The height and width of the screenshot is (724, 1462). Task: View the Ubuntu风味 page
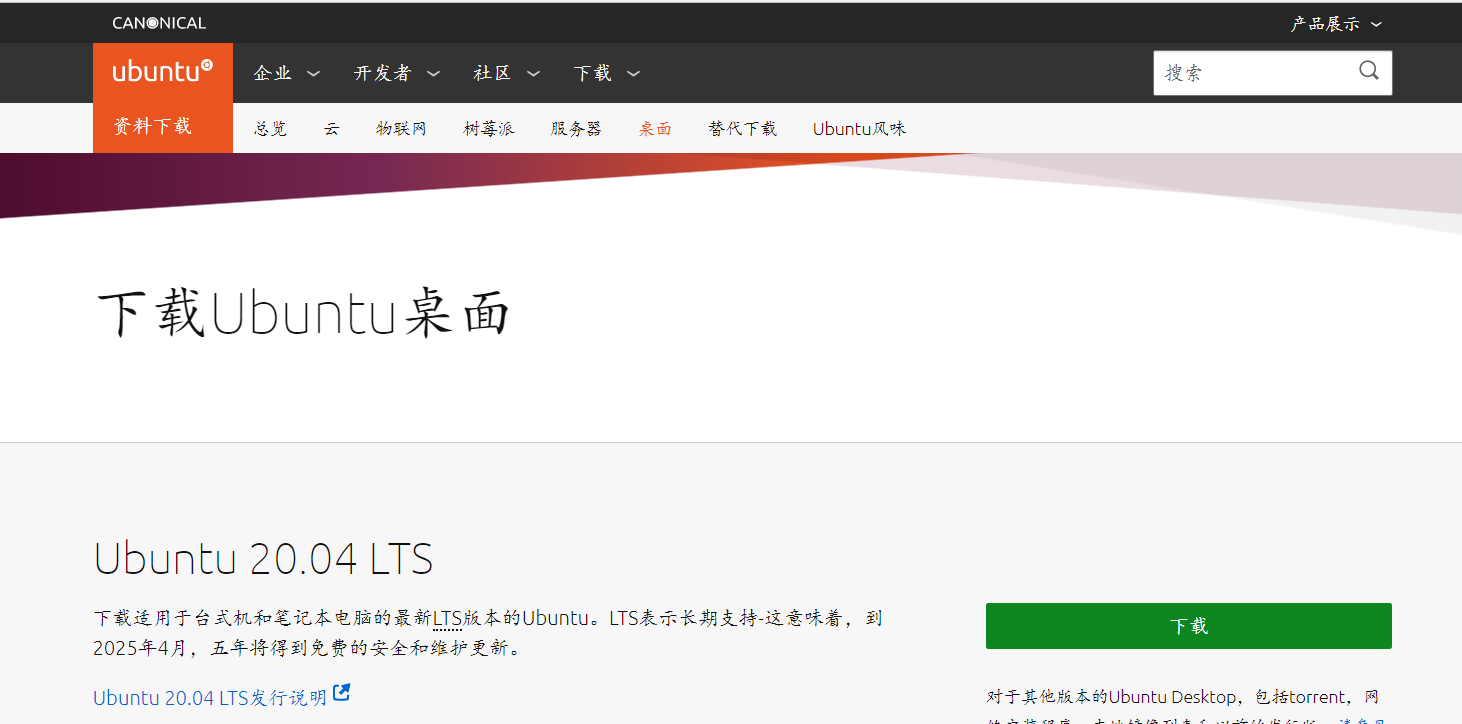pyautogui.click(x=858, y=128)
